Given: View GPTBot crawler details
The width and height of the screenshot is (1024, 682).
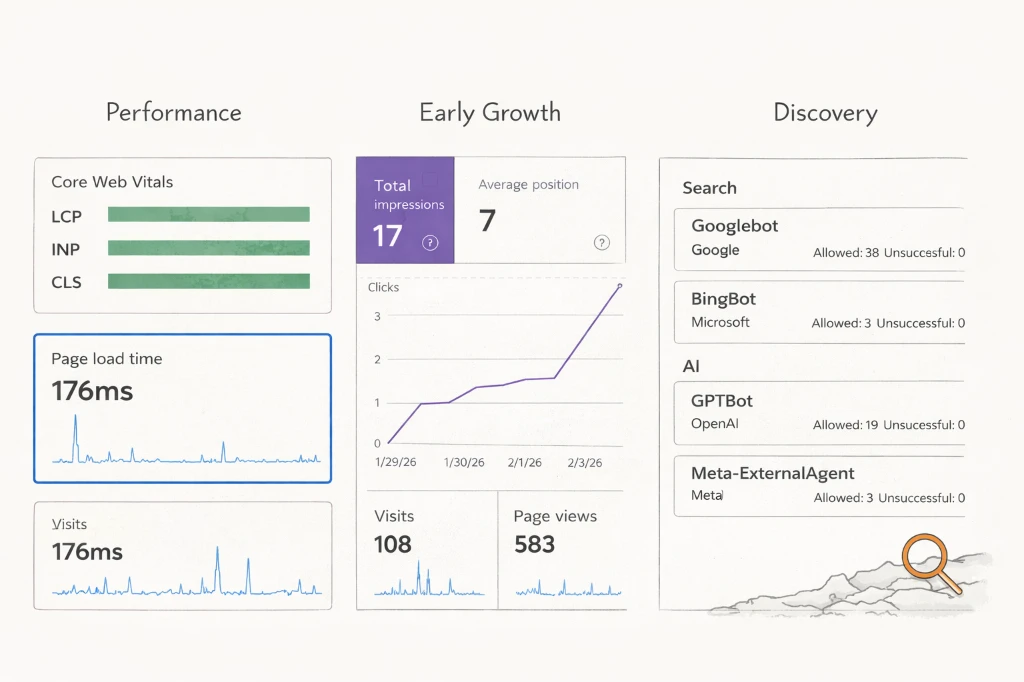Looking at the screenshot, I should tap(820, 412).
